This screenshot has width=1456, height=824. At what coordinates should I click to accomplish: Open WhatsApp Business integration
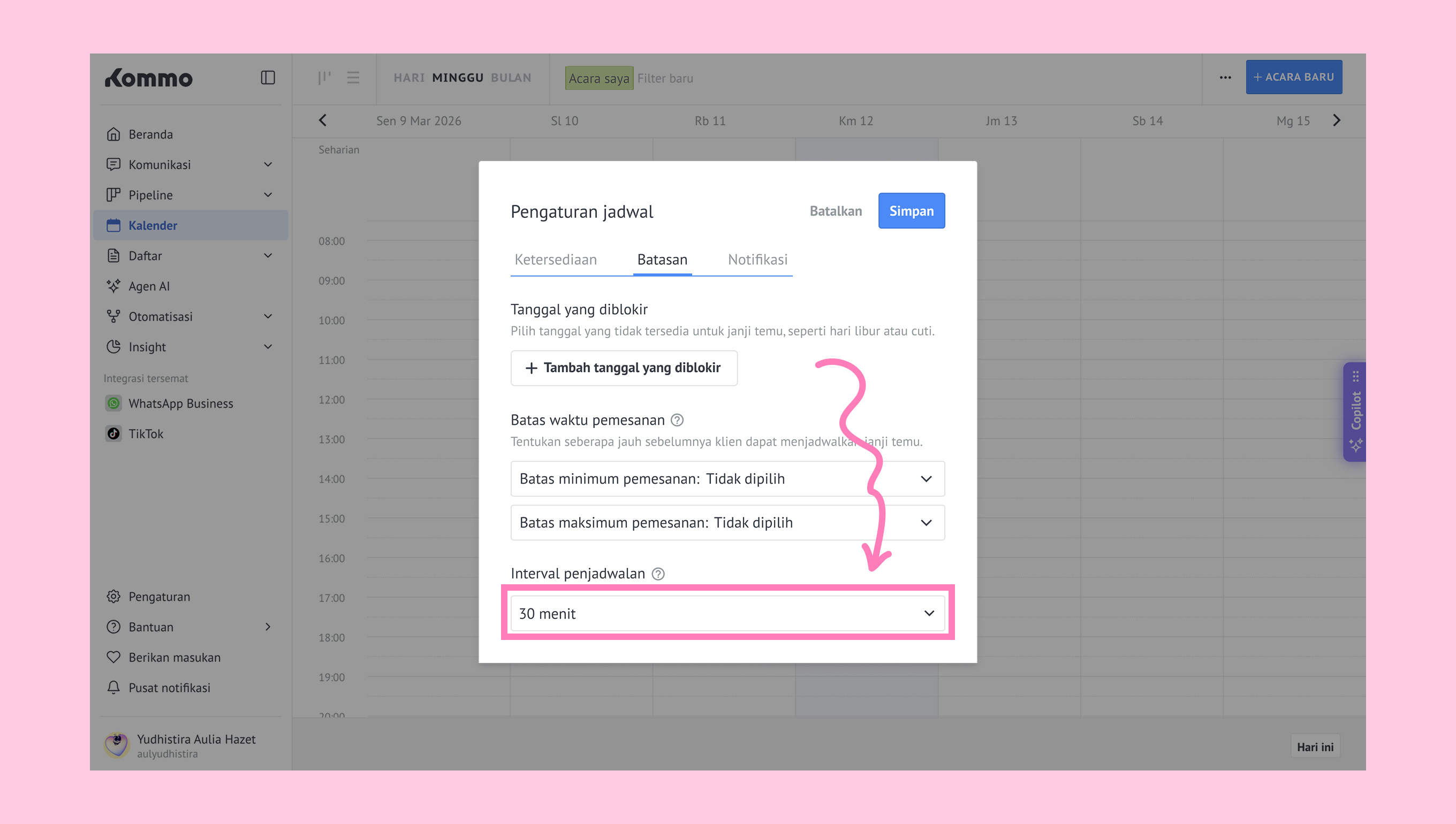[x=180, y=403]
